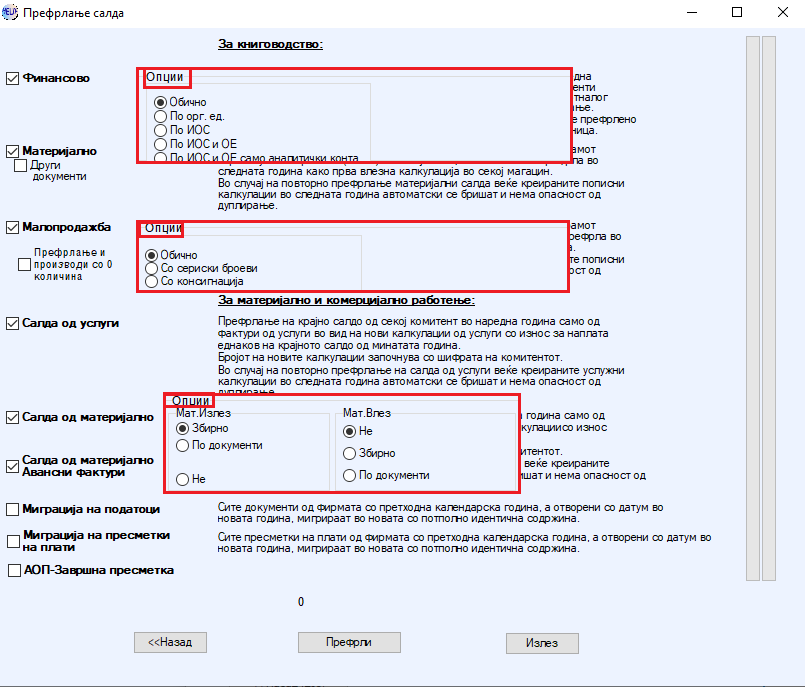Tick the АОП-Завршна пресметка checkbox
805x689 pixels.
pyautogui.click(x=14, y=570)
